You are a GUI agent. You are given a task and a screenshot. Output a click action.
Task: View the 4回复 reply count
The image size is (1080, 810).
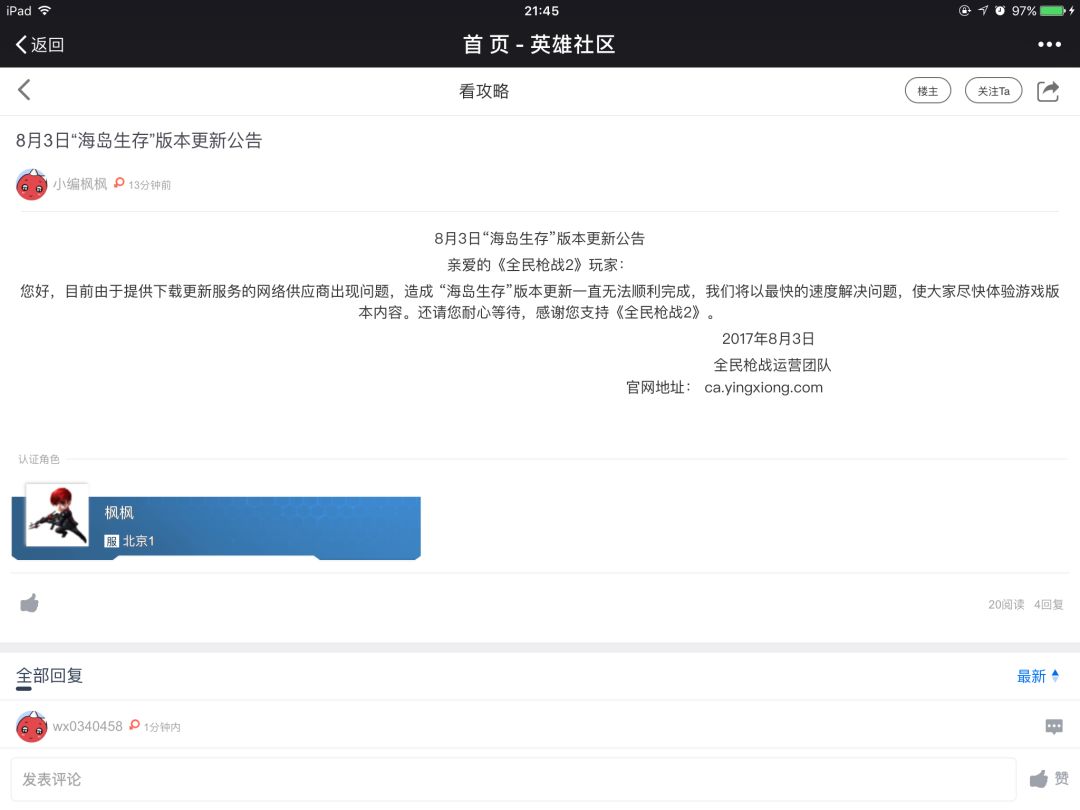point(1048,605)
